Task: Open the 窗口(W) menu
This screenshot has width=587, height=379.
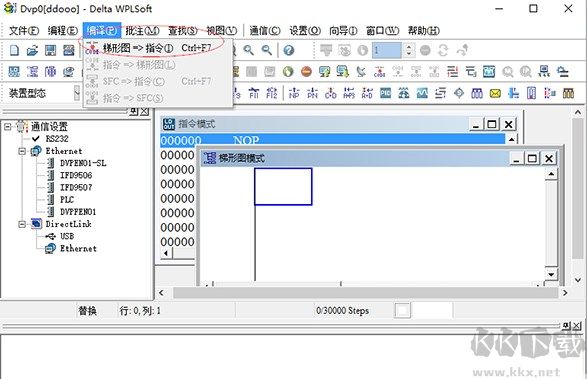Action: point(382,30)
